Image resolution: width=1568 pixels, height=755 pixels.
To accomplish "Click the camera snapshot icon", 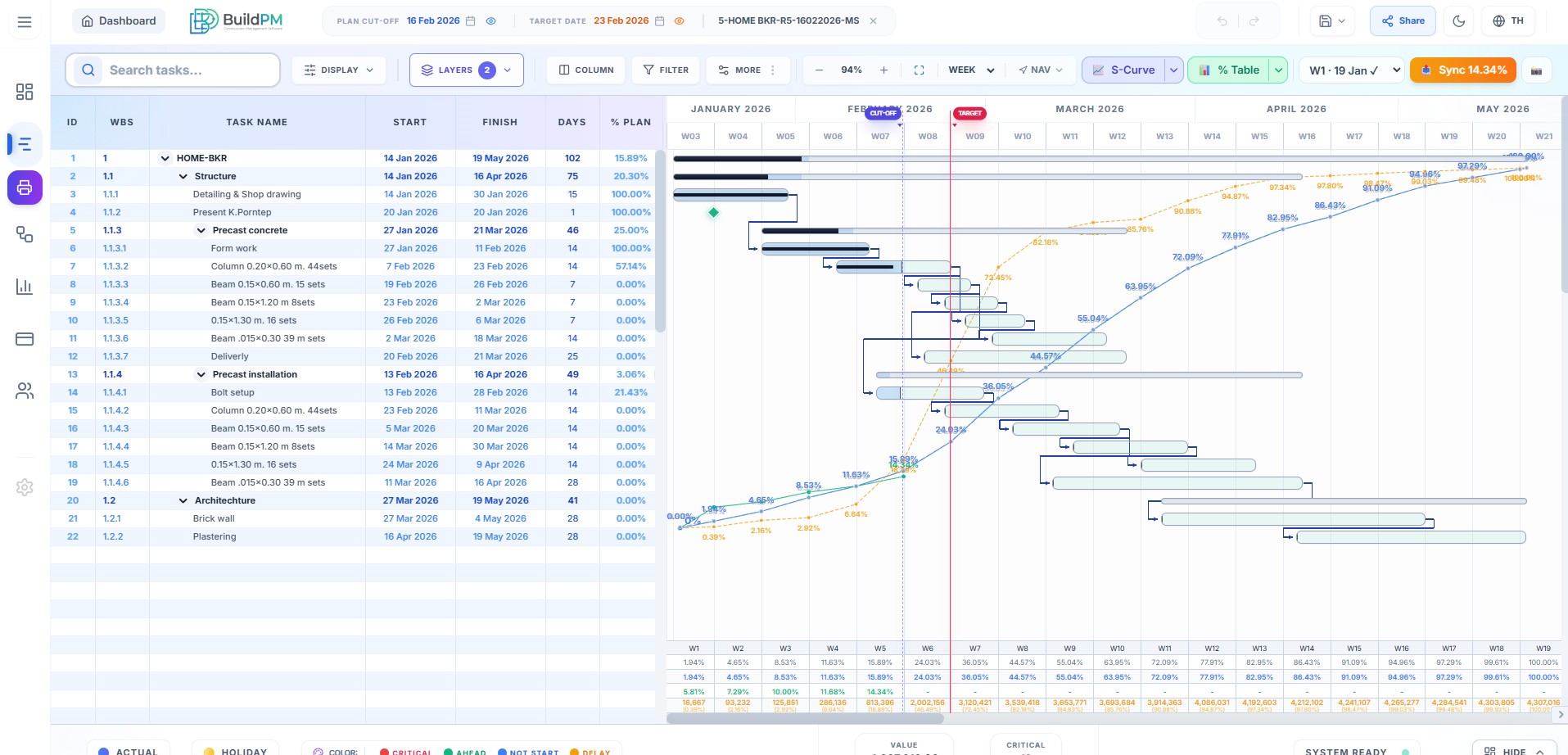I will [1536, 70].
